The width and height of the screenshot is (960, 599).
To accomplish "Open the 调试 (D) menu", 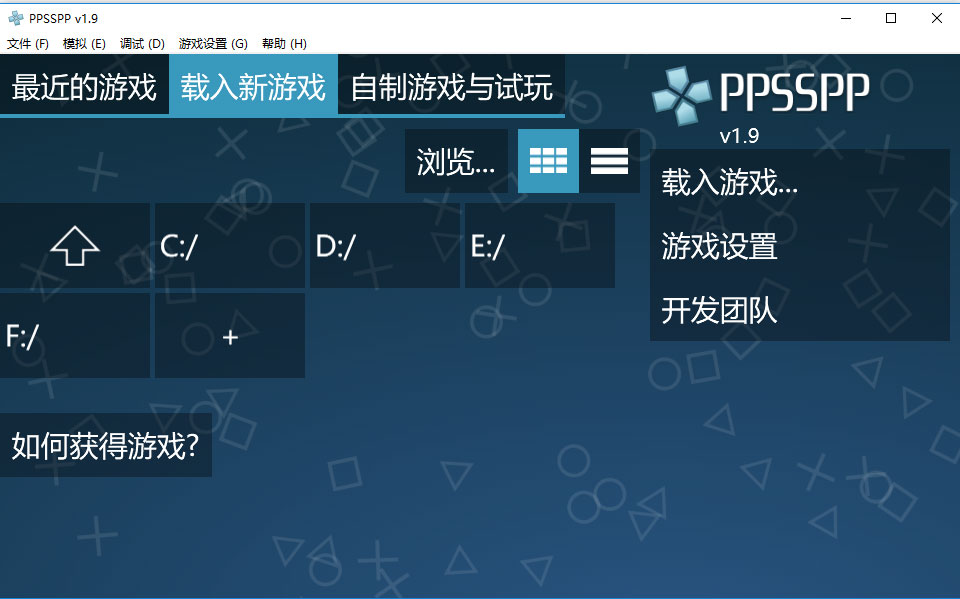I will tap(142, 43).
